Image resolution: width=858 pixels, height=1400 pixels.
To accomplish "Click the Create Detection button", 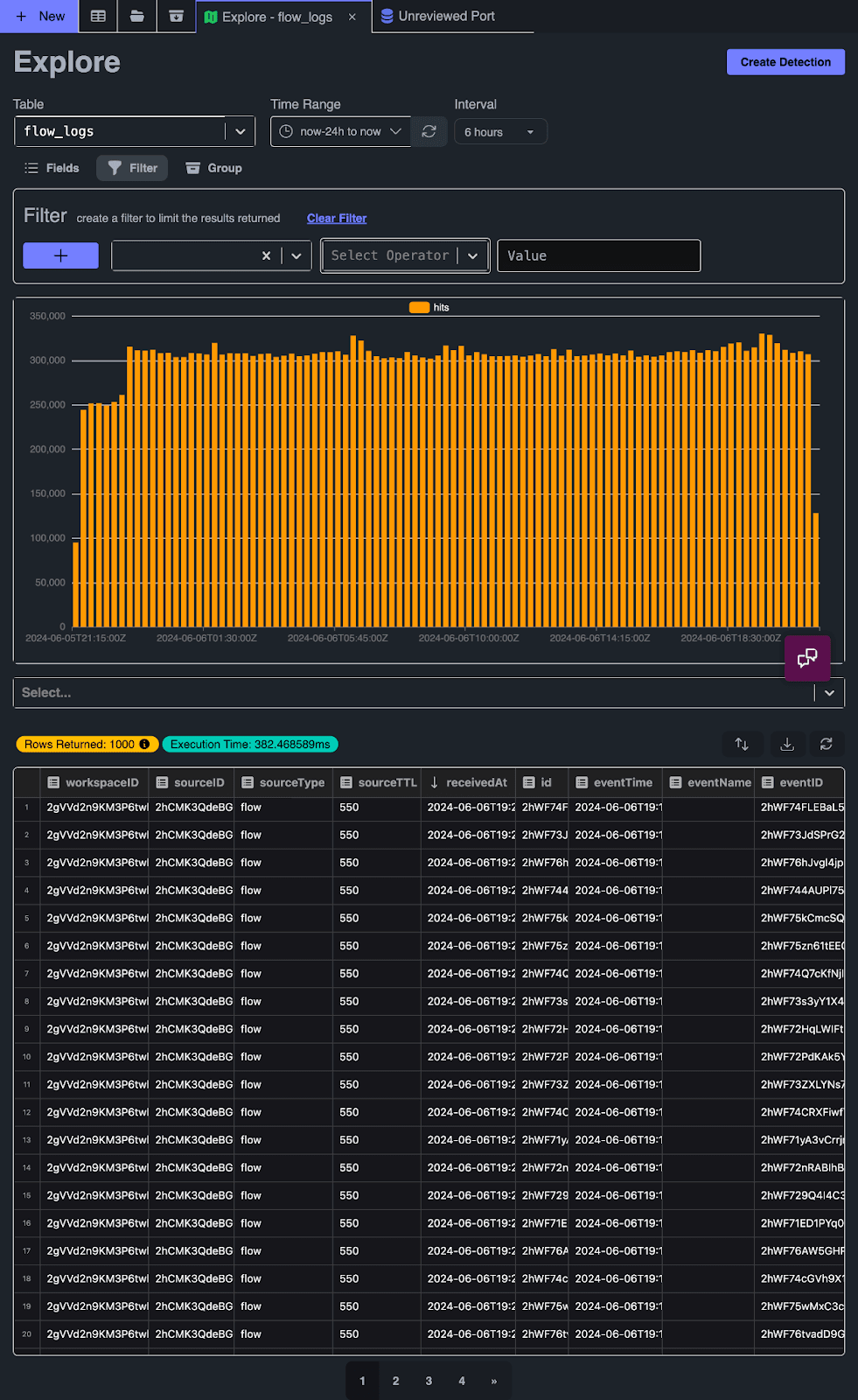I will 785,62.
